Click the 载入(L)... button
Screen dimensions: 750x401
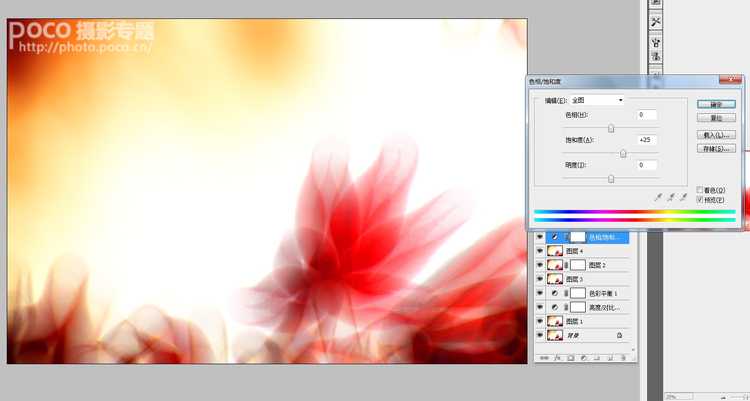(x=716, y=133)
